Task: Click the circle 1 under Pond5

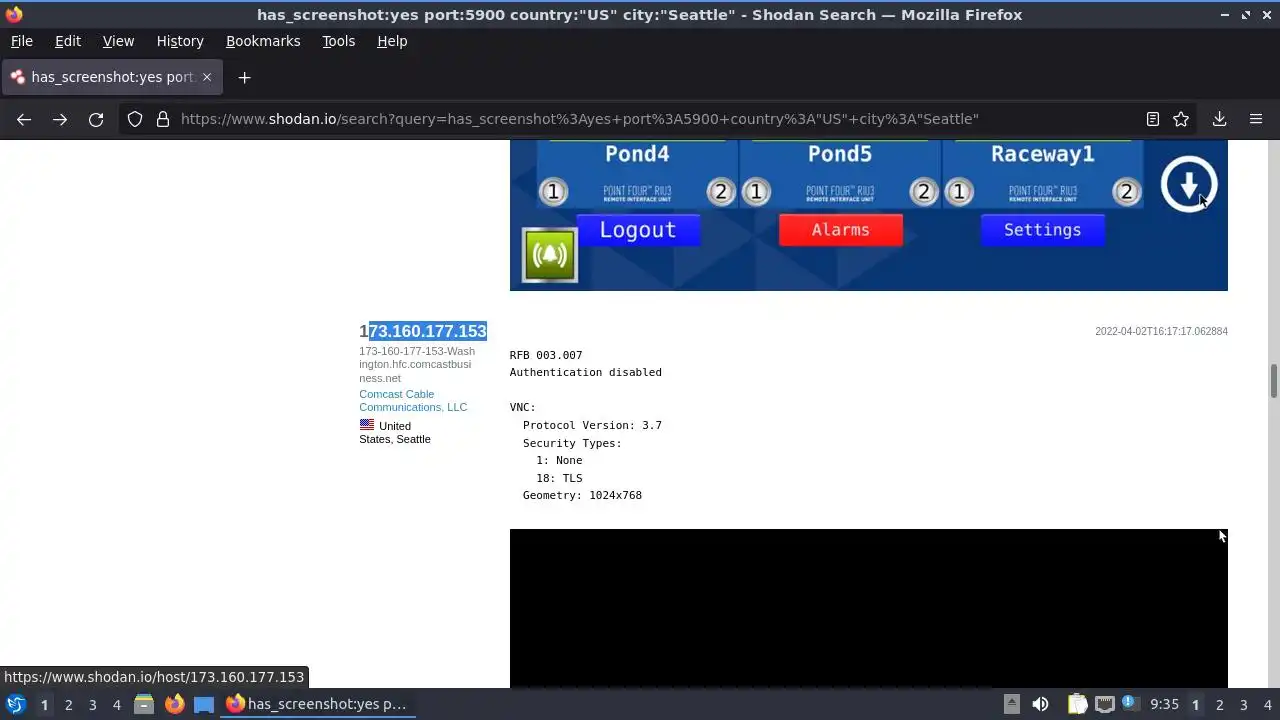Action: click(x=756, y=191)
